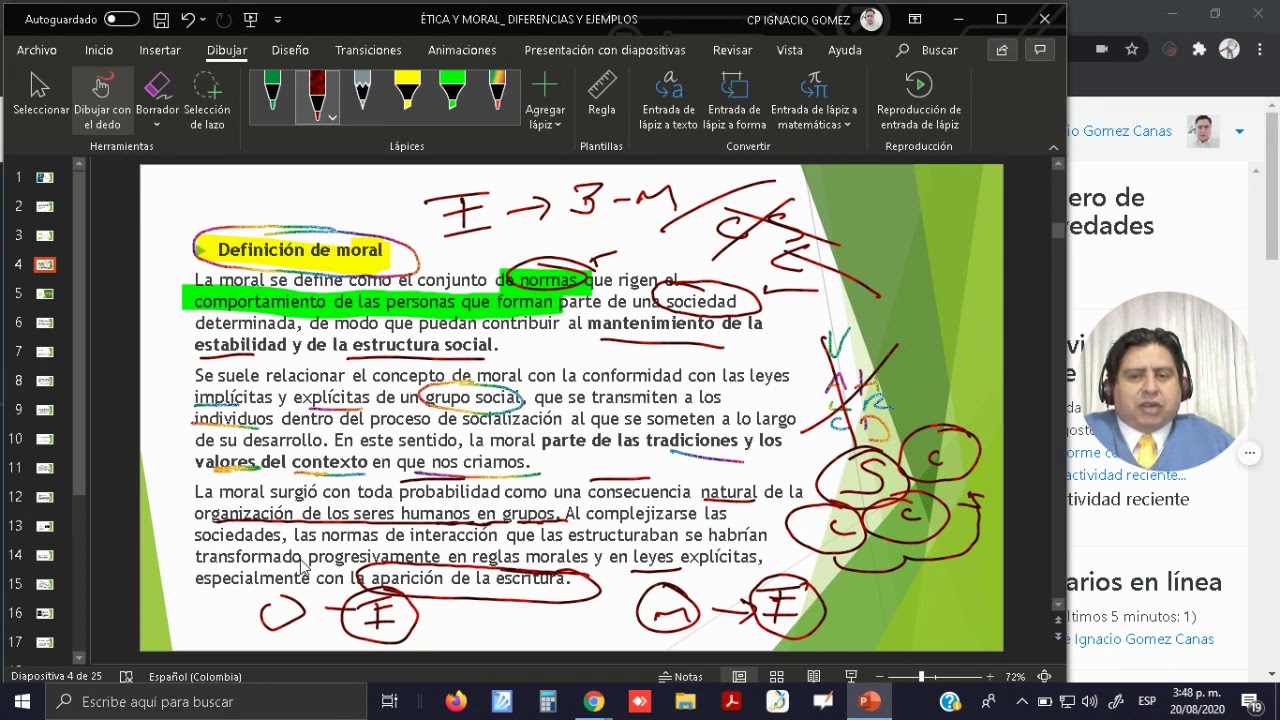Screen dimensions: 1280x720
Task: Open Presentación con diapositivas tab
Action: (605, 50)
